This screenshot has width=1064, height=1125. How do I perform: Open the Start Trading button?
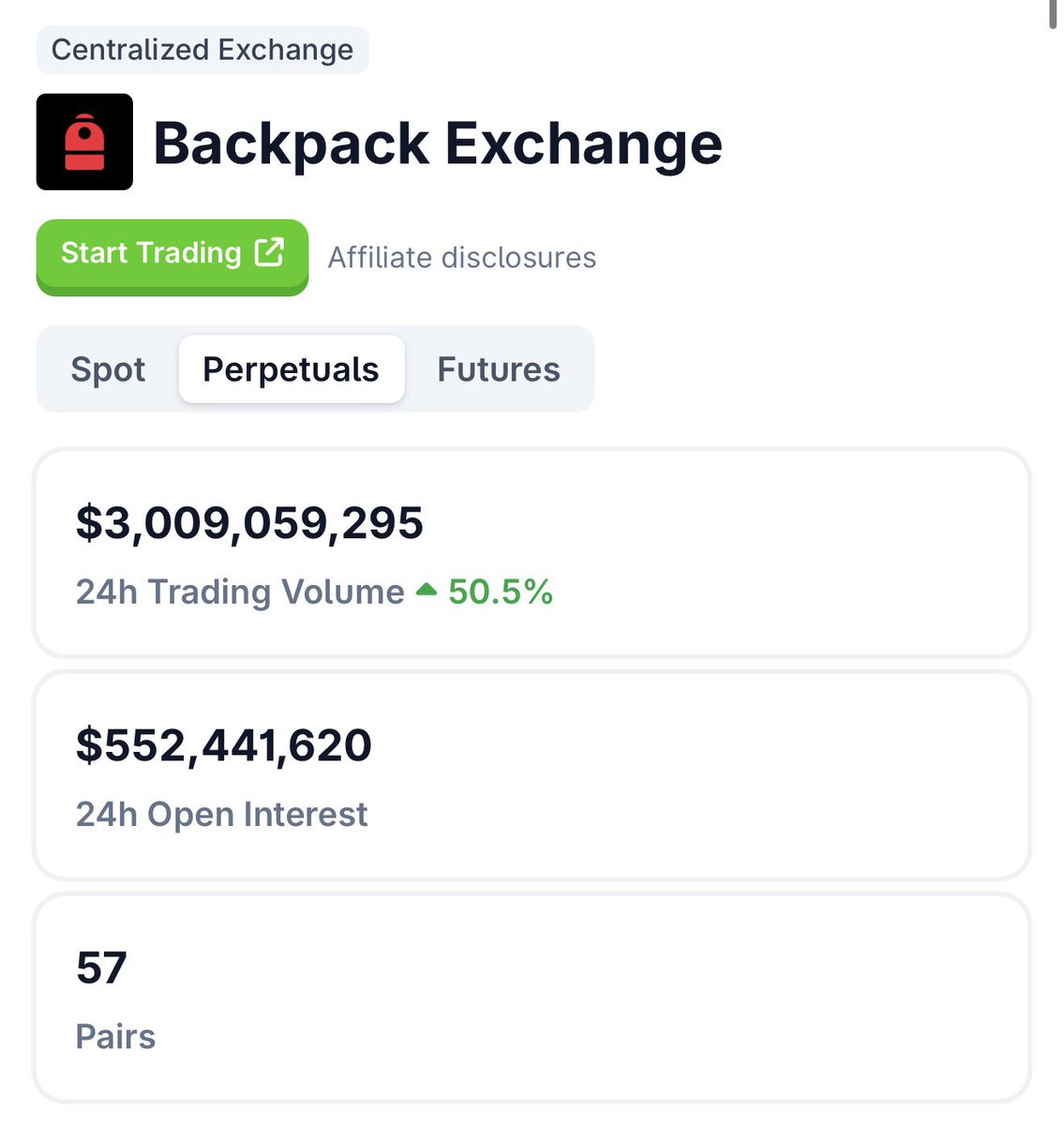pyautogui.click(x=172, y=256)
